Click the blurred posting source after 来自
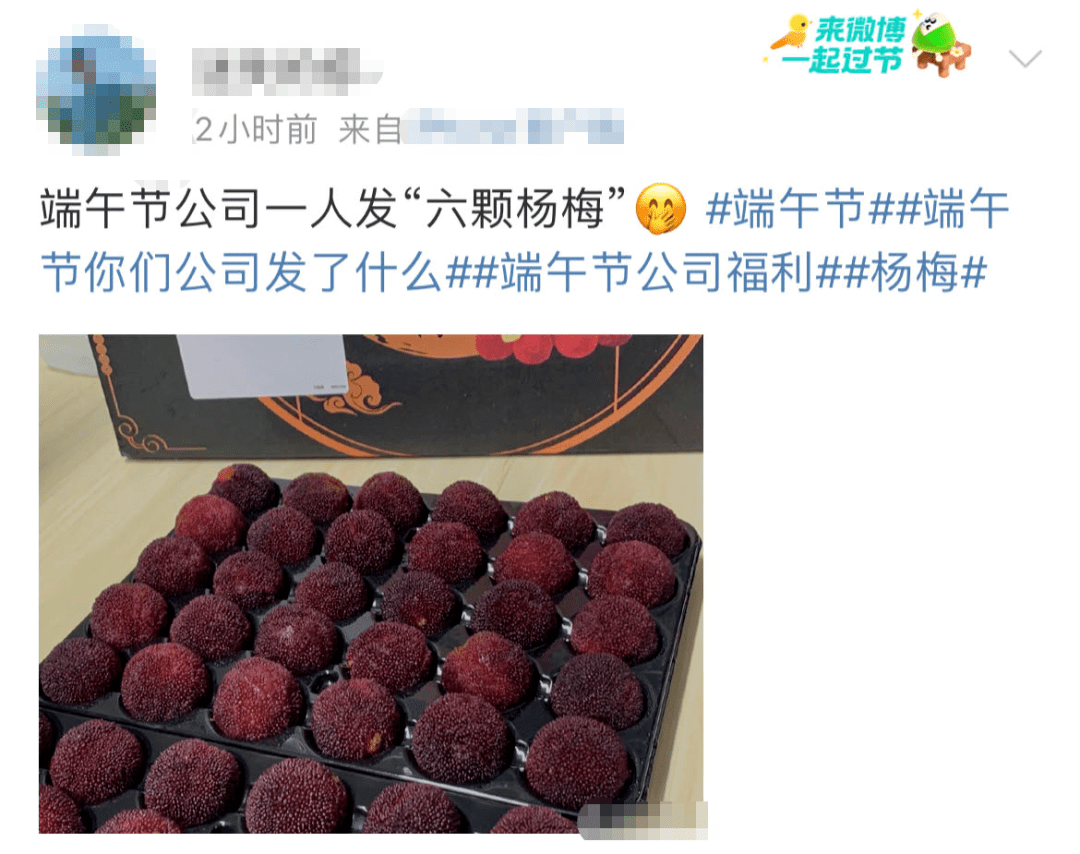Image resolution: width=1080 pixels, height=854 pixels. pos(514,127)
